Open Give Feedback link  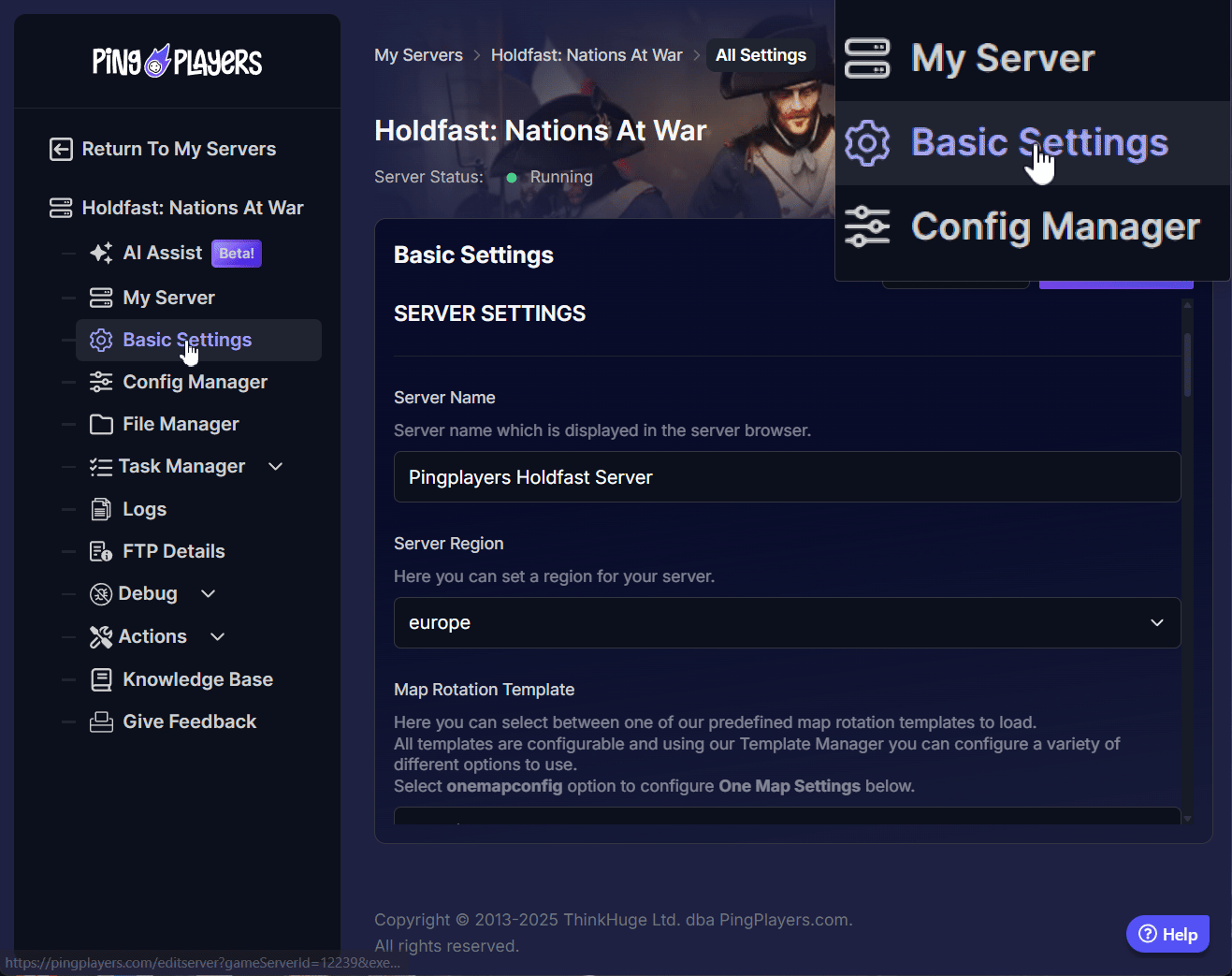click(190, 721)
